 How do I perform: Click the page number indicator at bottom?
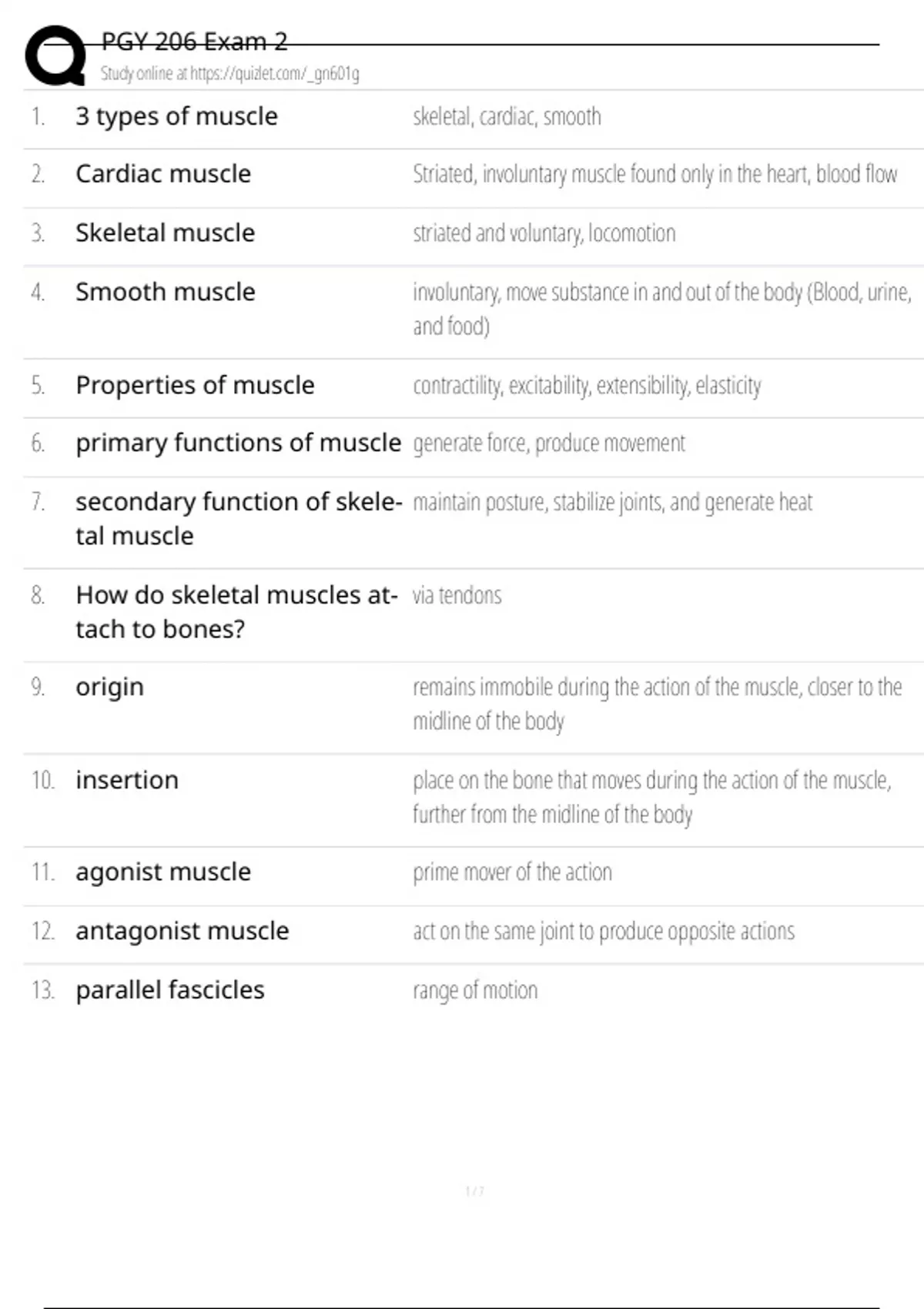(x=474, y=1191)
